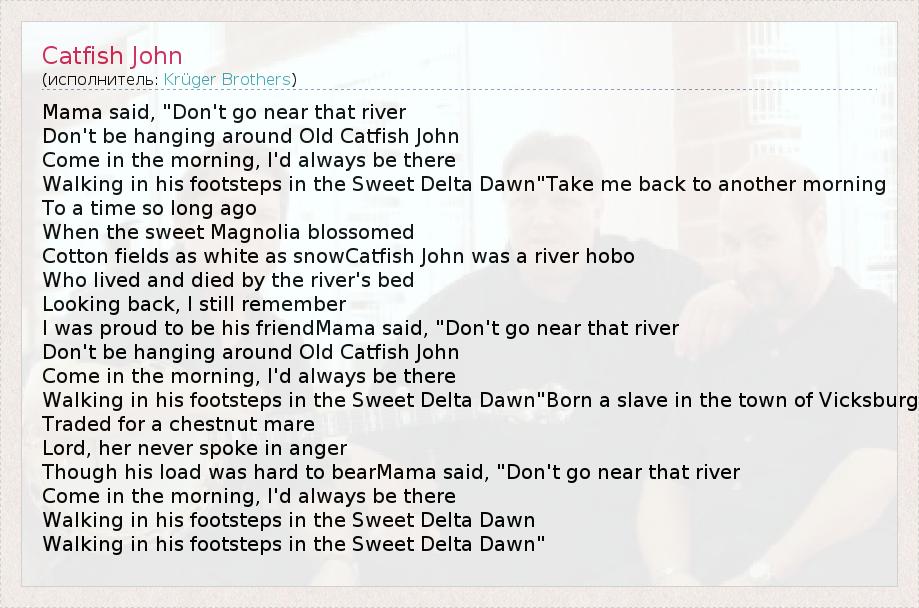
Task: Click the second line of the lyrics
Action: pyautogui.click(x=250, y=136)
